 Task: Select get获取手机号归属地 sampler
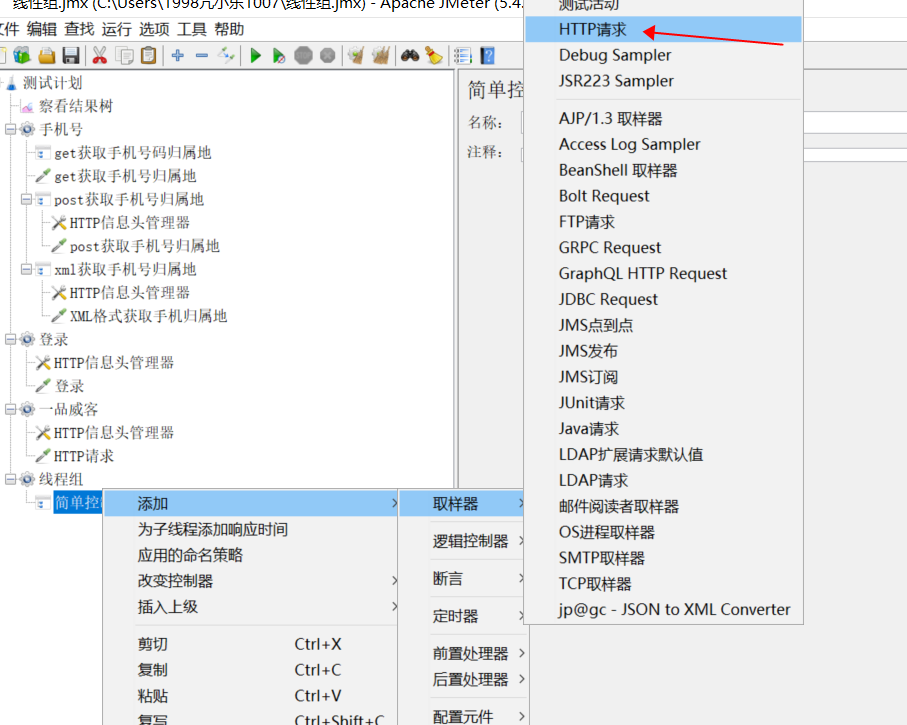pyautogui.click(x=125, y=176)
